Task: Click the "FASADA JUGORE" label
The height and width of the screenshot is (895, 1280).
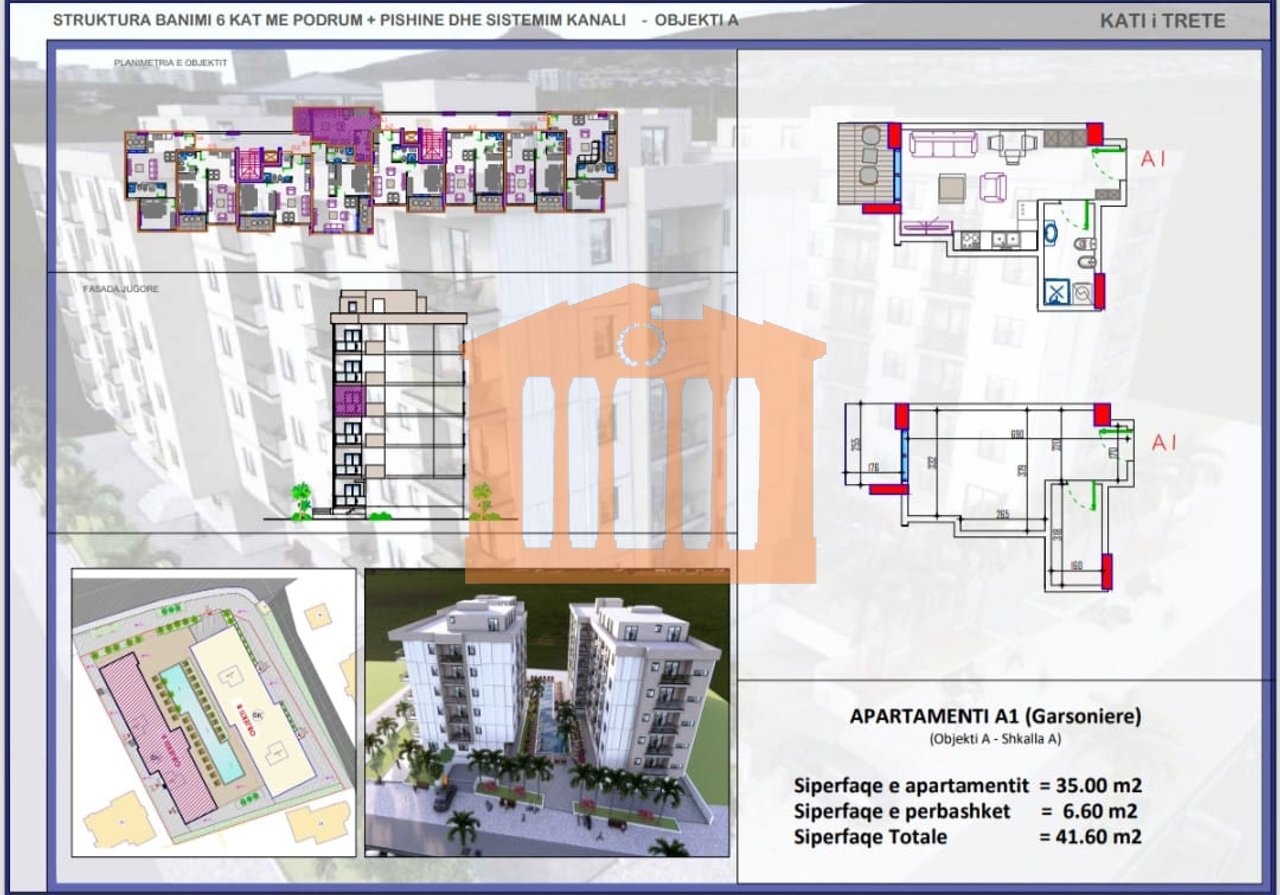Action: coord(123,288)
